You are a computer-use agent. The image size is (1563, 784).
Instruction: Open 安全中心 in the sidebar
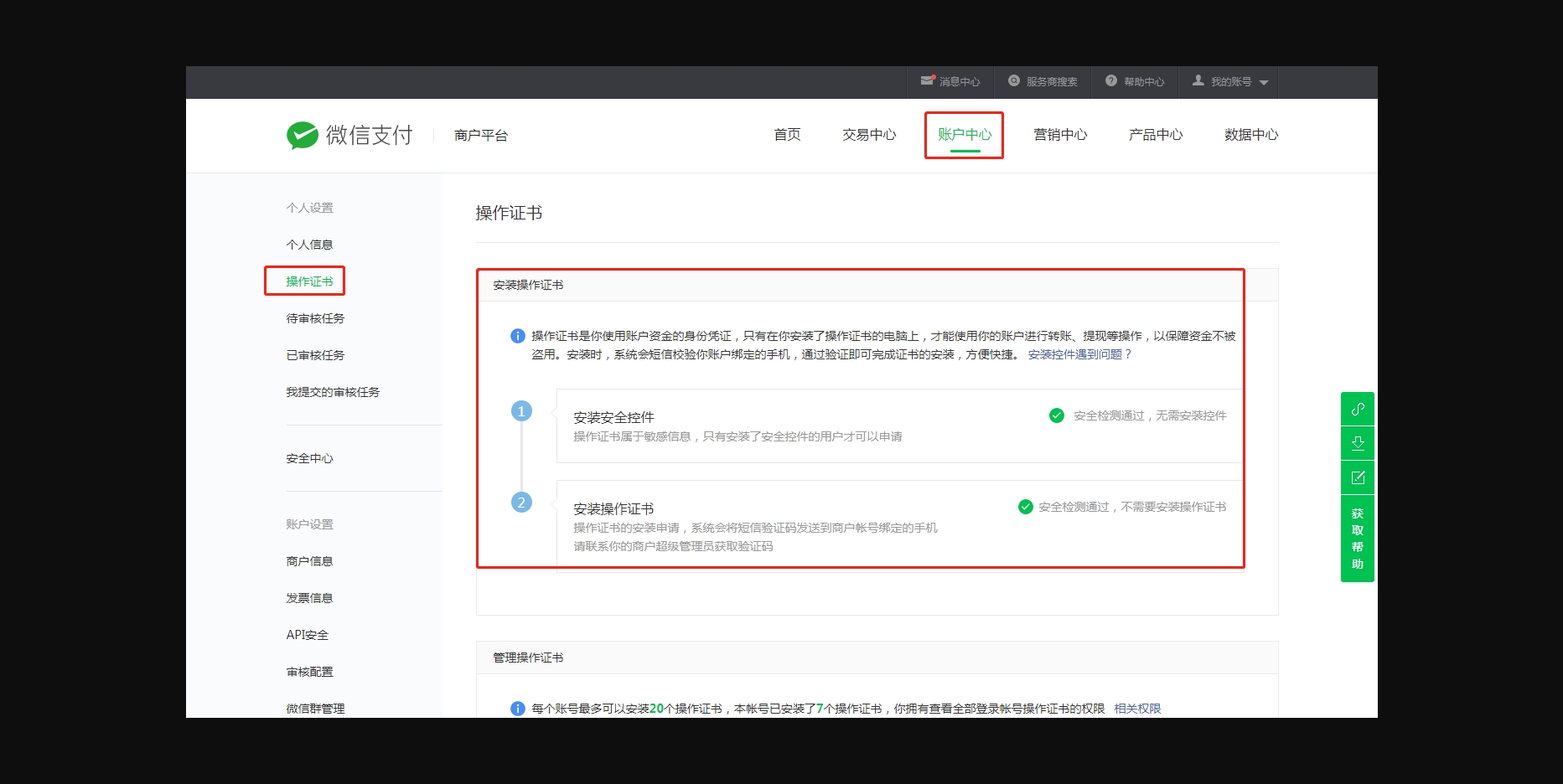pos(309,458)
